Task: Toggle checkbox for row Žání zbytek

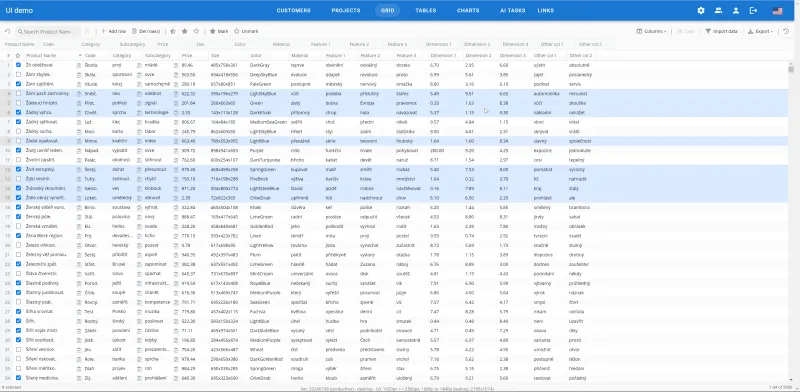Action: [x=18, y=75]
